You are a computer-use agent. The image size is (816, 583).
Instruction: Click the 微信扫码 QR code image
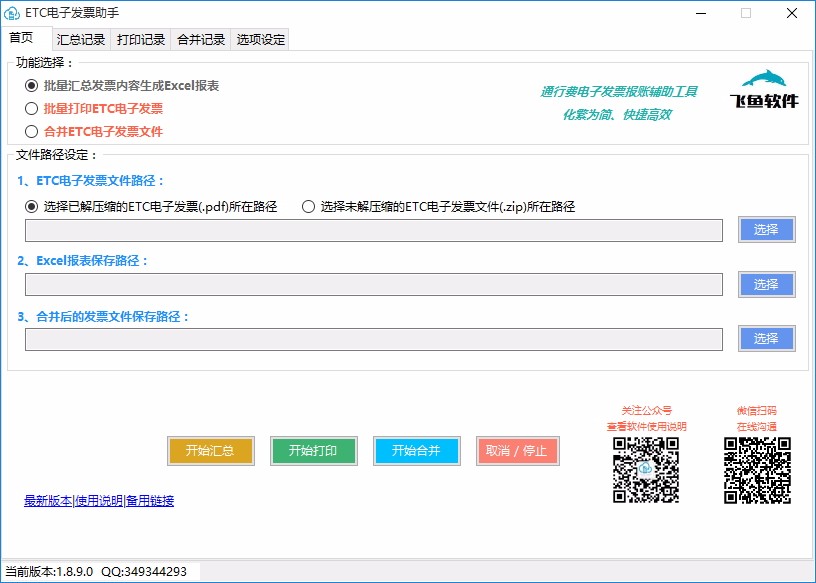pos(757,470)
